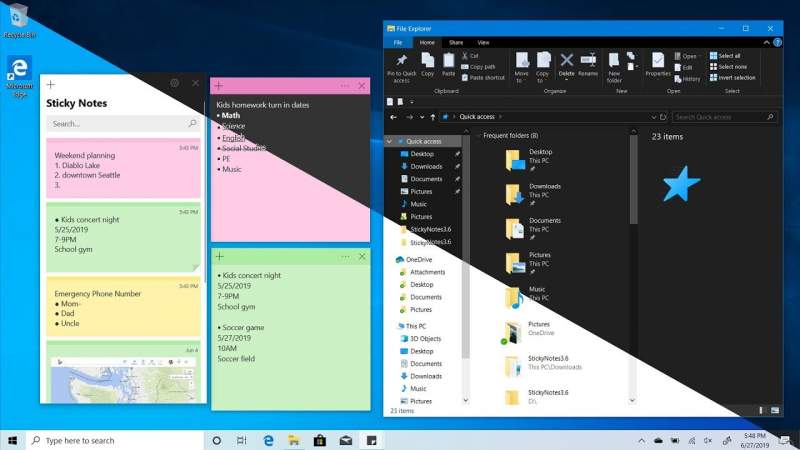Switch to large icons view in status bar

[x=775, y=410]
